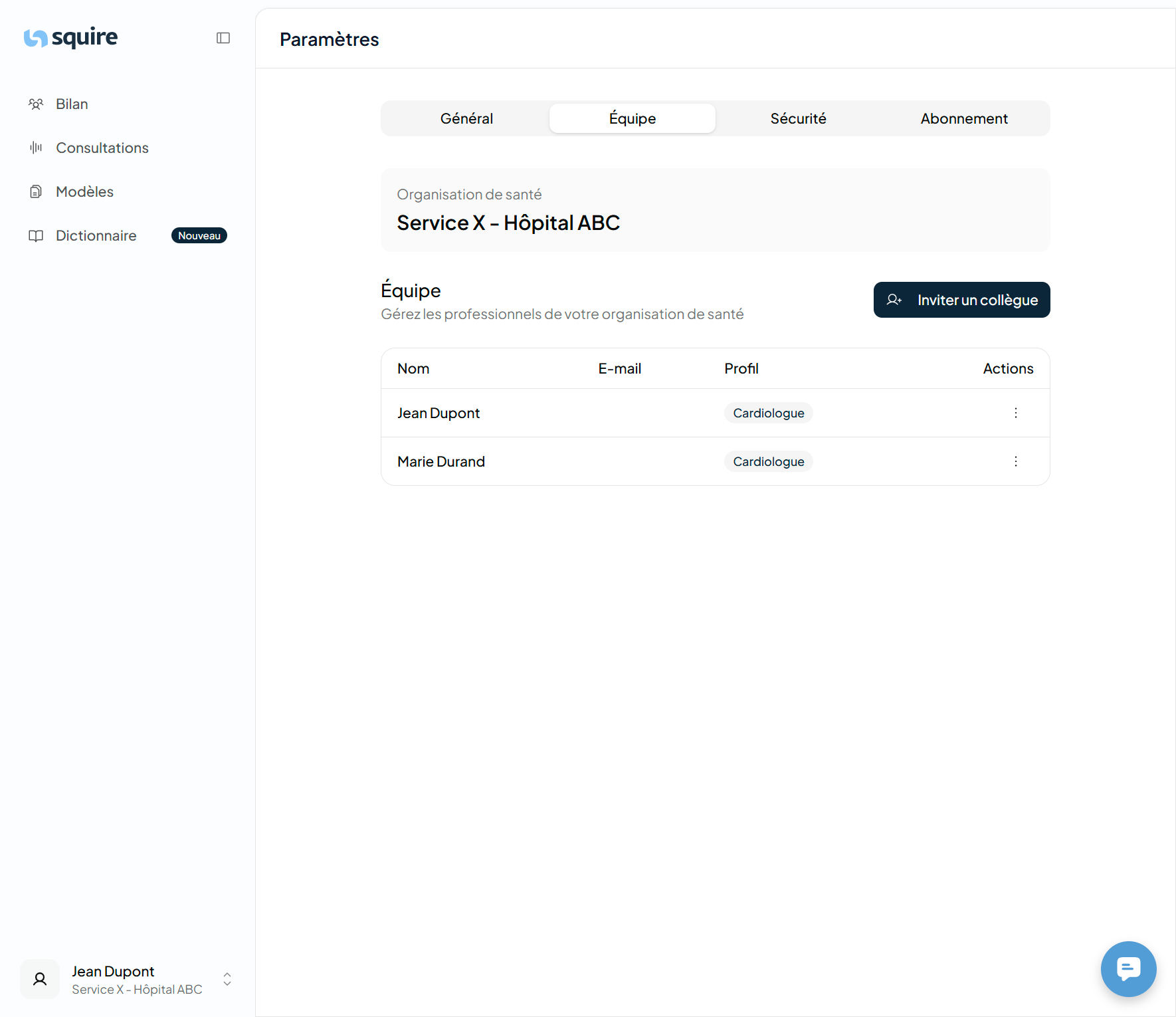Click Jean Dupont's Cardiologue profile tag
The width and height of the screenshot is (1176, 1017).
(768, 413)
